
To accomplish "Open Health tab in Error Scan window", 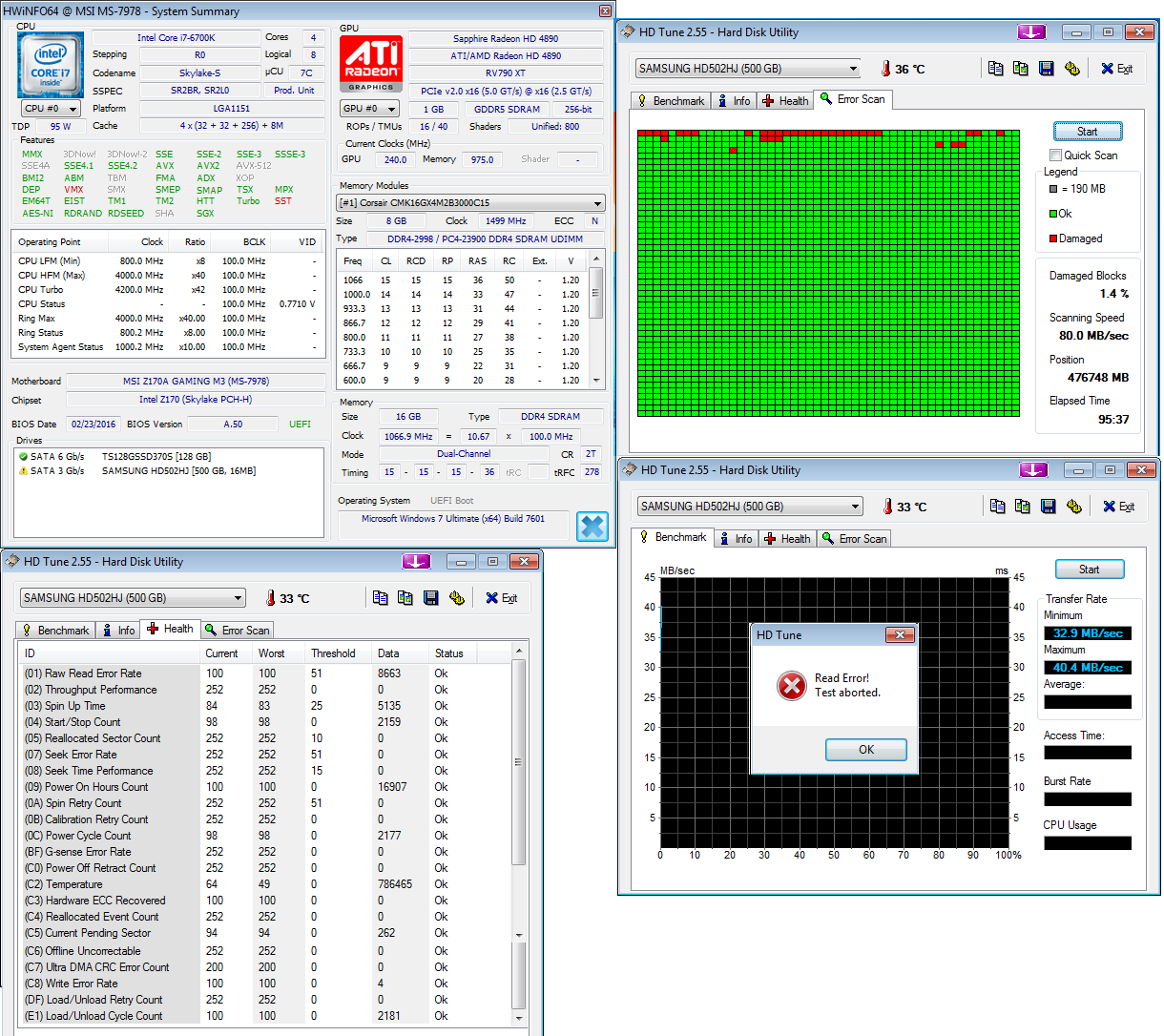I will (785, 100).
